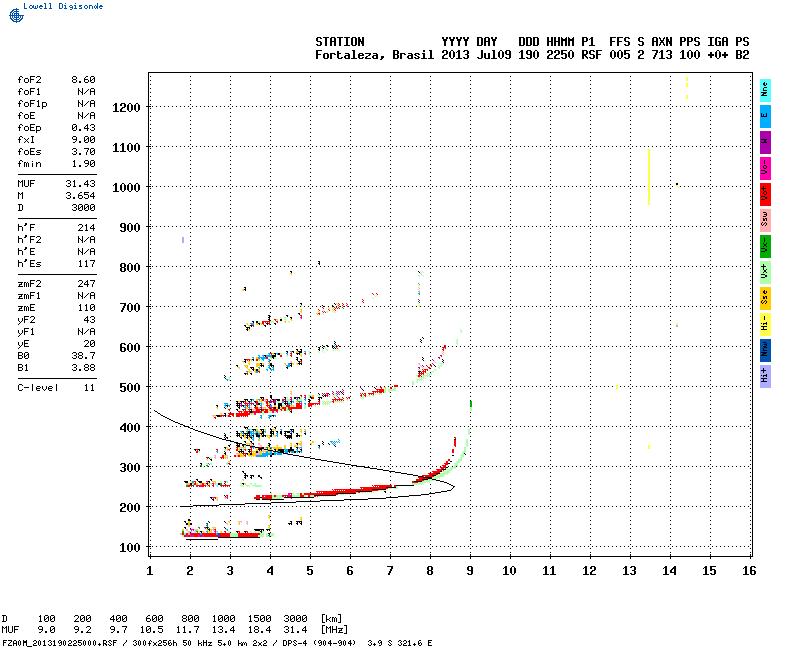
Task: Click the foF2 value 8.60
Action: tap(83, 80)
